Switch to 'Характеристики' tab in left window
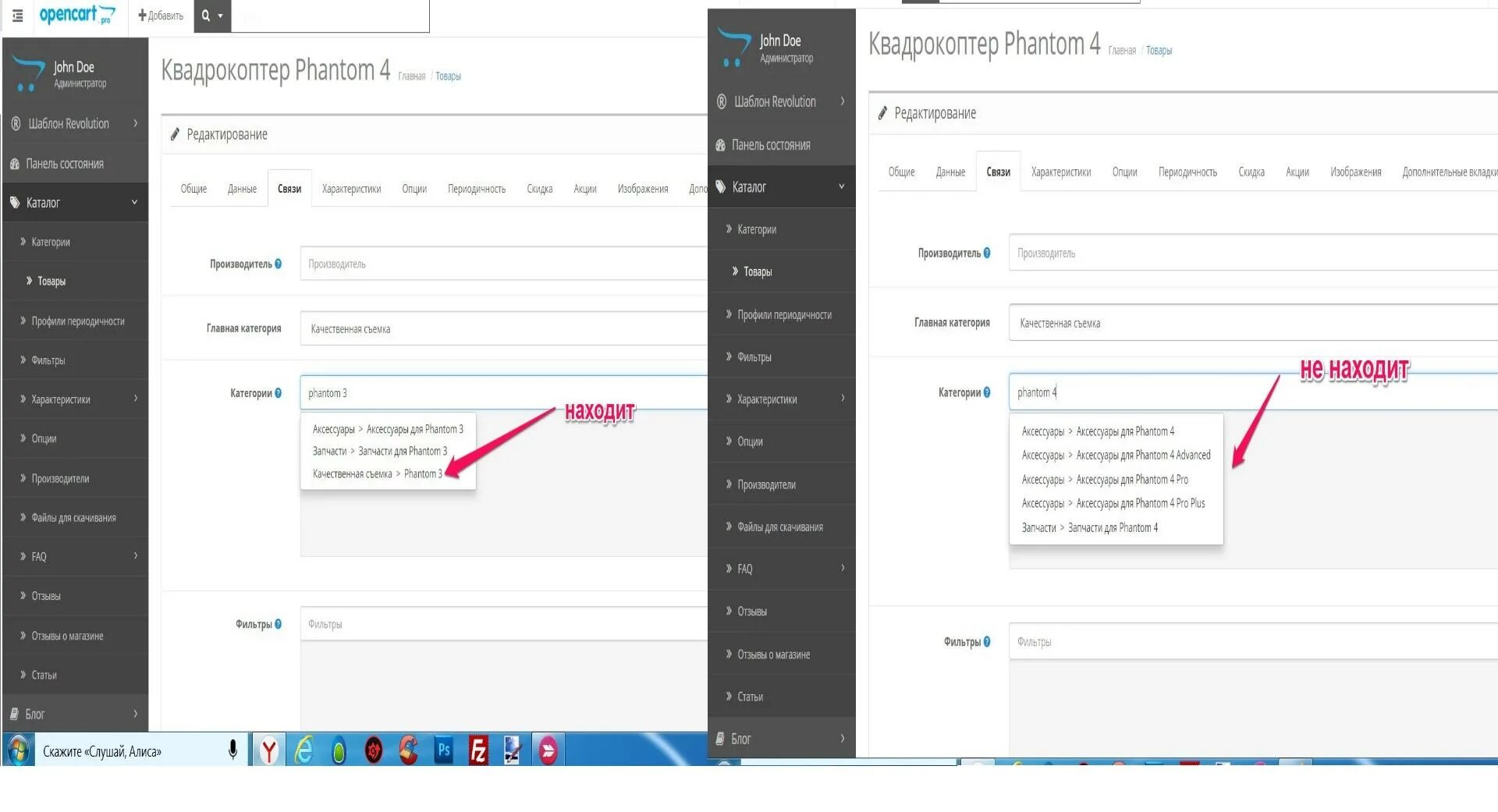This screenshot has width=1498, height=812. [351, 189]
